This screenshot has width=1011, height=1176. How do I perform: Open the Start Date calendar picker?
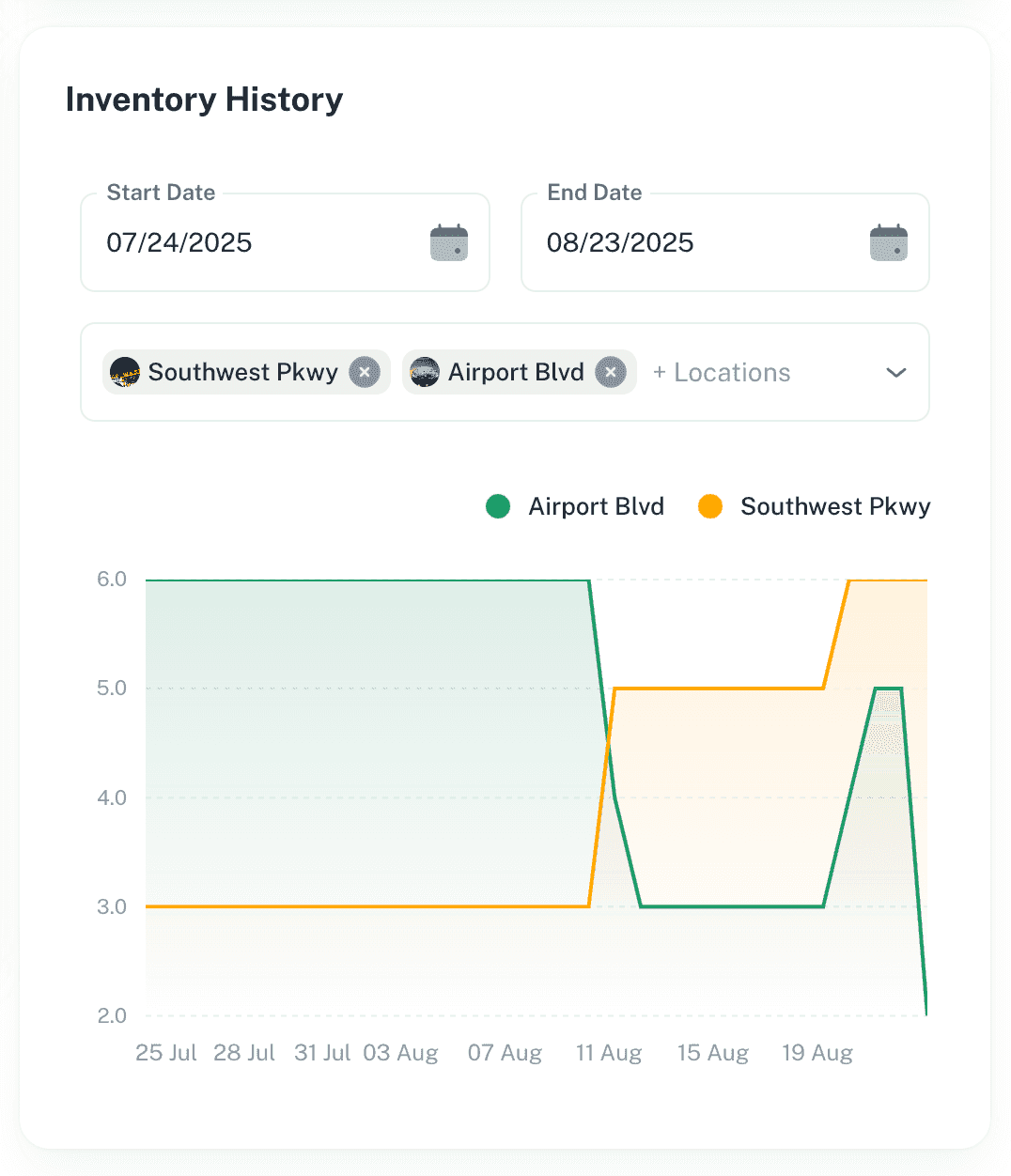[448, 241]
